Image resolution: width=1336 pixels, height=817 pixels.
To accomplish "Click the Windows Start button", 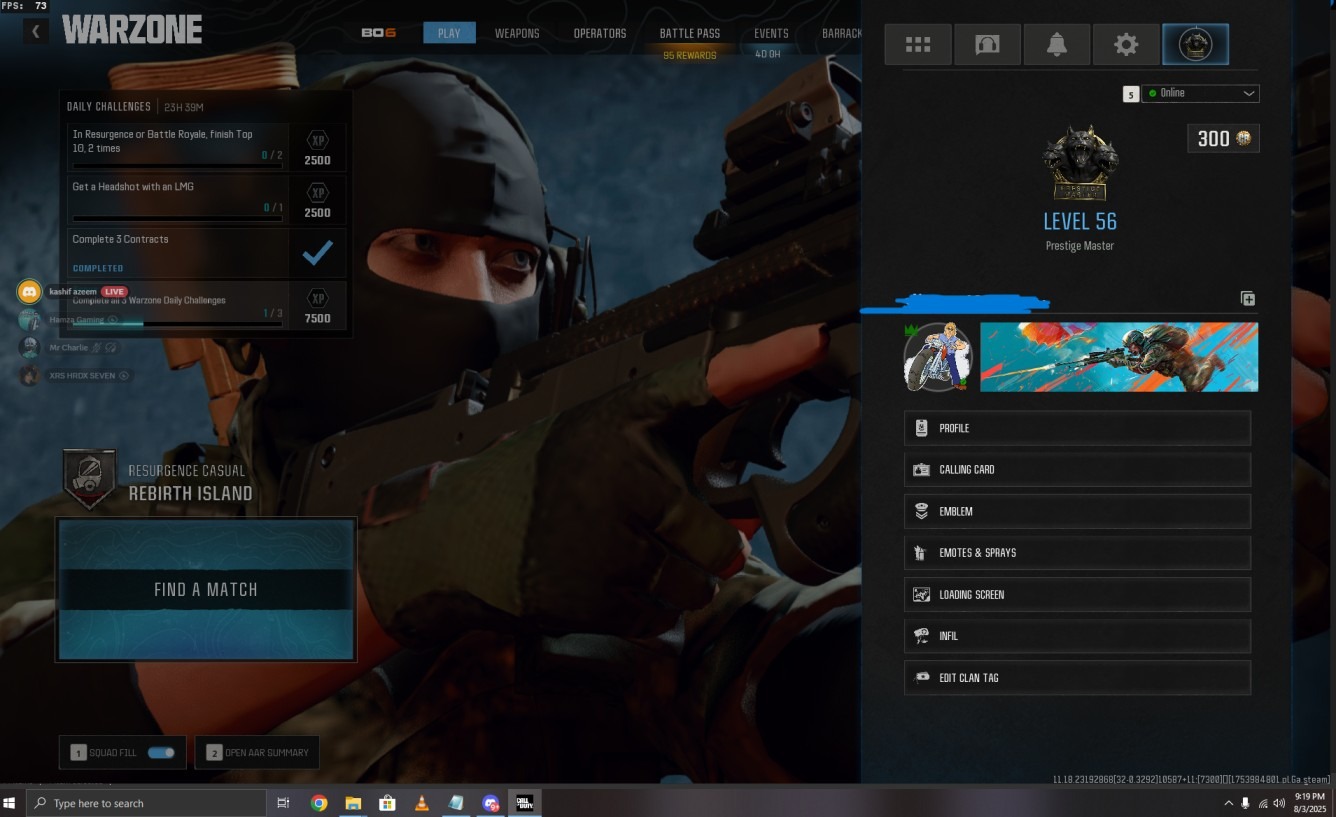I will pyautogui.click(x=11, y=803).
